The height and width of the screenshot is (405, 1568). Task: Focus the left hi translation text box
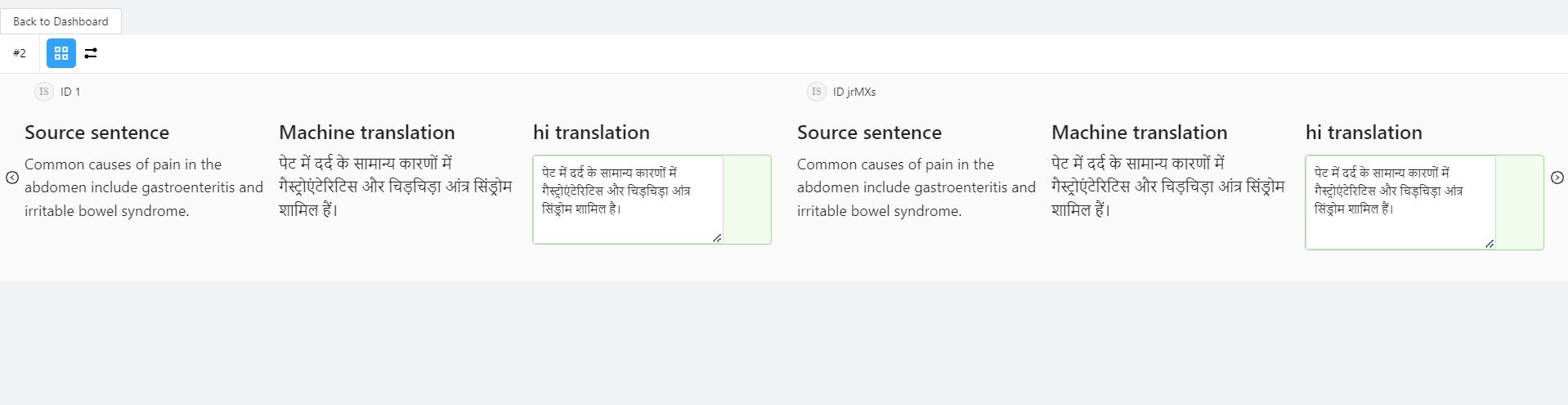(x=628, y=200)
